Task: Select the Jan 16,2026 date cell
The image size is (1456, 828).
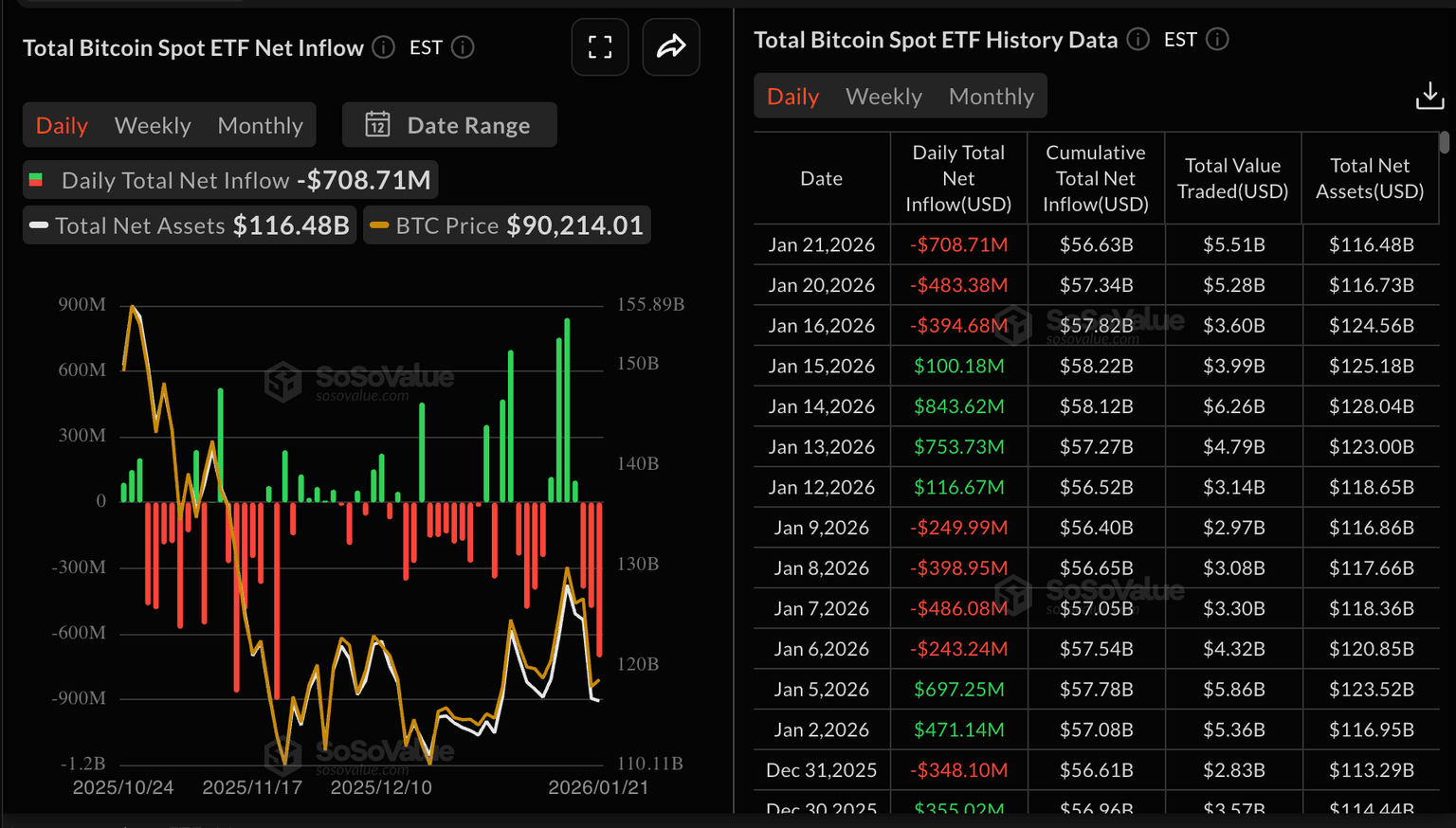Action: pyautogui.click(x=822, y=326)
